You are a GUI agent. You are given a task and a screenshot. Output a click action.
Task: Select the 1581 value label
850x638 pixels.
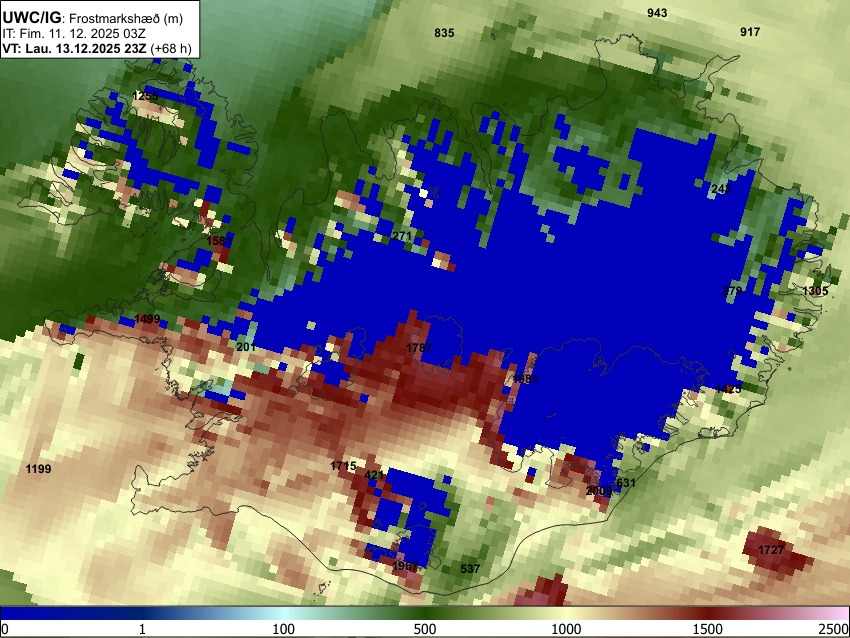click(219, 240)
